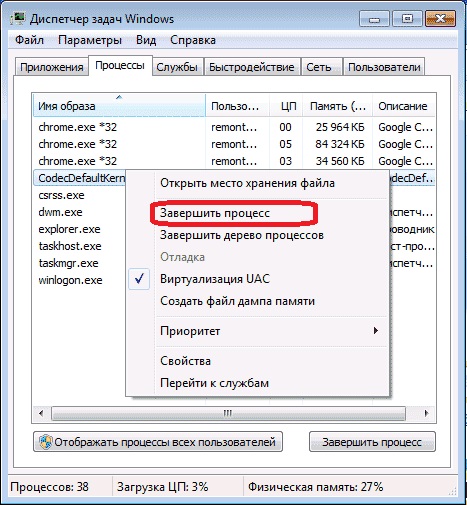Image resolution: width=467 pixels, height=505 pixels.
Task: Maximize the Task Manager window
Action: (x=407, y=19)
